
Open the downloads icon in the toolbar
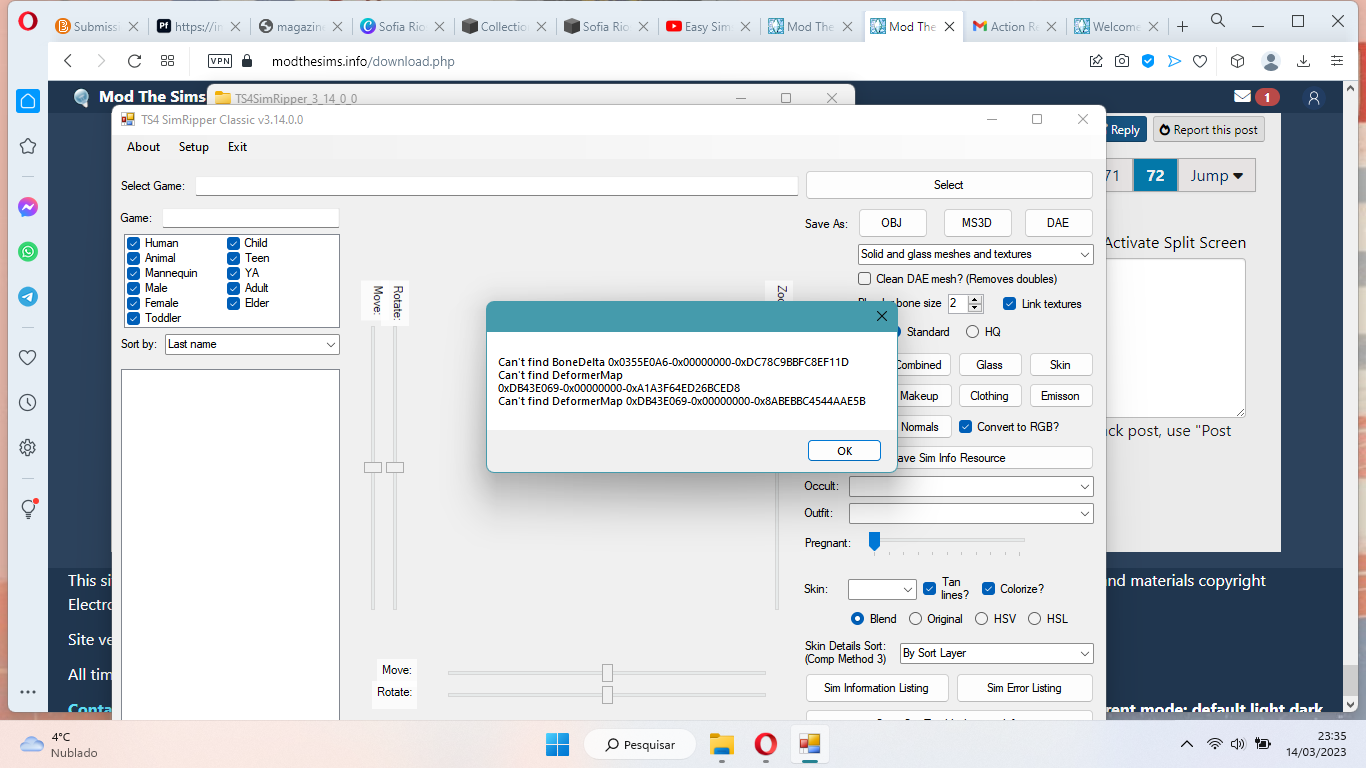tap(1303, 61)
